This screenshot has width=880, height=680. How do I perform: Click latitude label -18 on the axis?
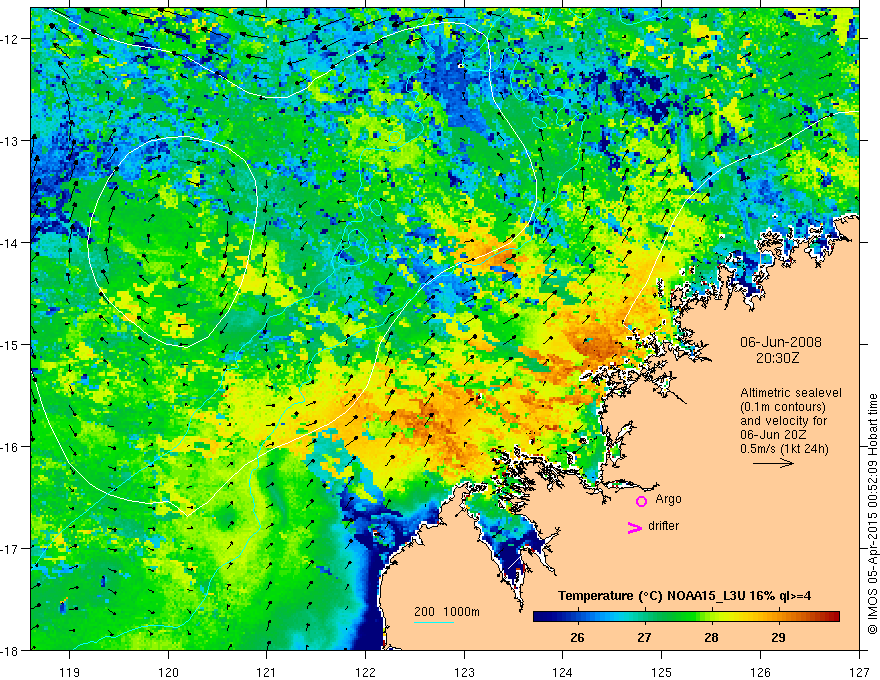[10, 651]
